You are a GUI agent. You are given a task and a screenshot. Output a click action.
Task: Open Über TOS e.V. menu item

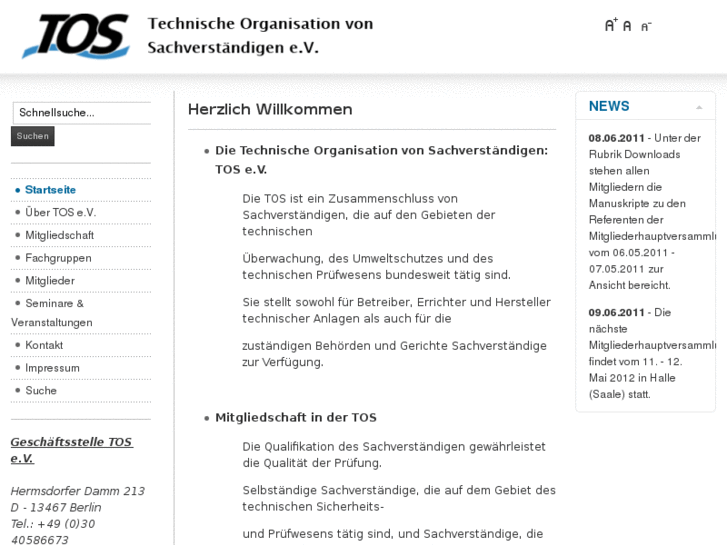point(60,212)
